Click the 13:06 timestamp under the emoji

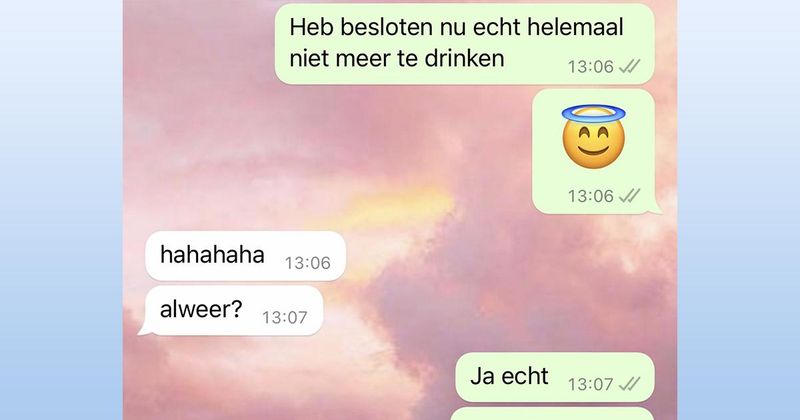tap(591, 196)
